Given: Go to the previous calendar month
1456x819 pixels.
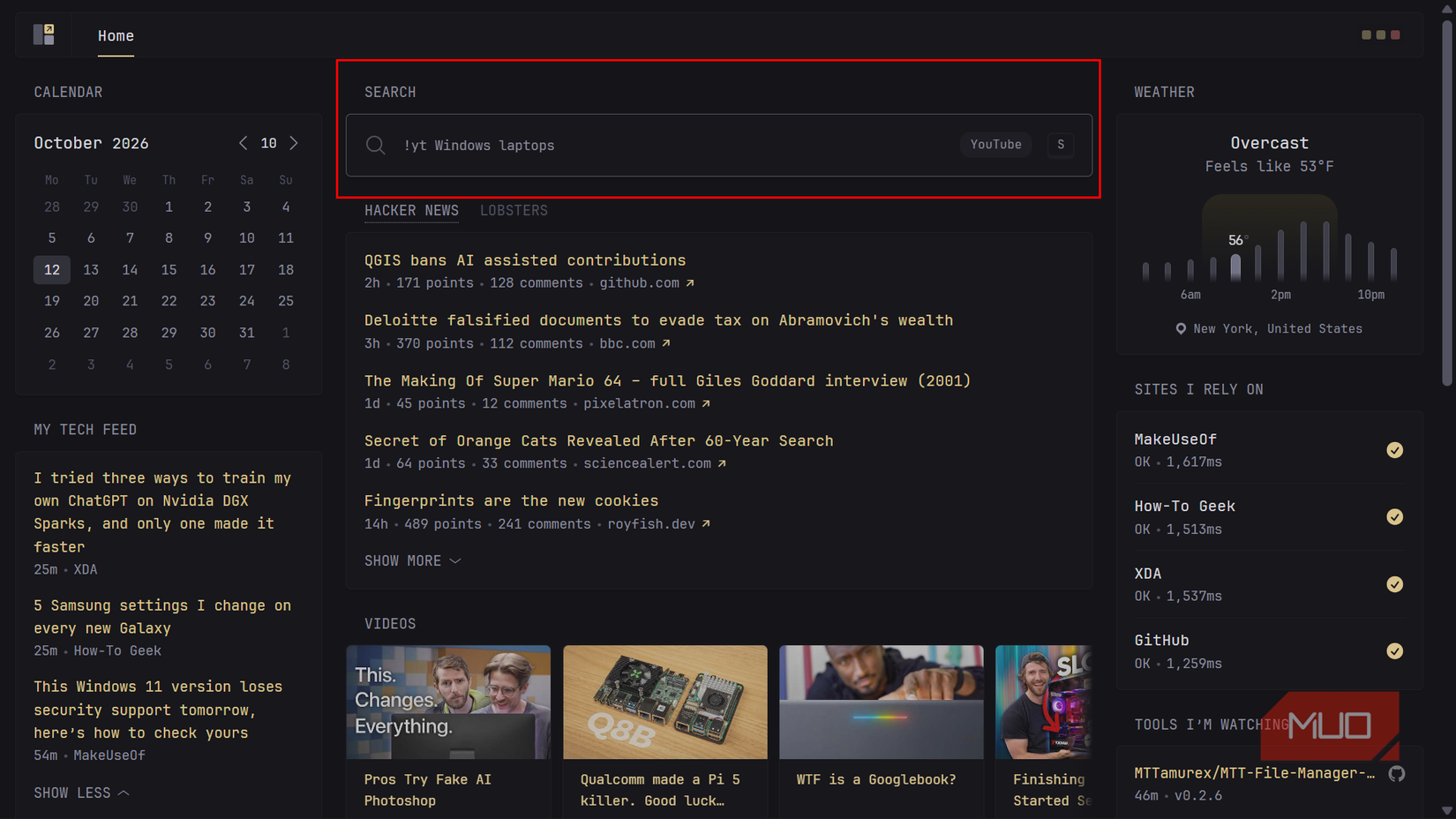Looking at the screenshot, I should 243,143.
